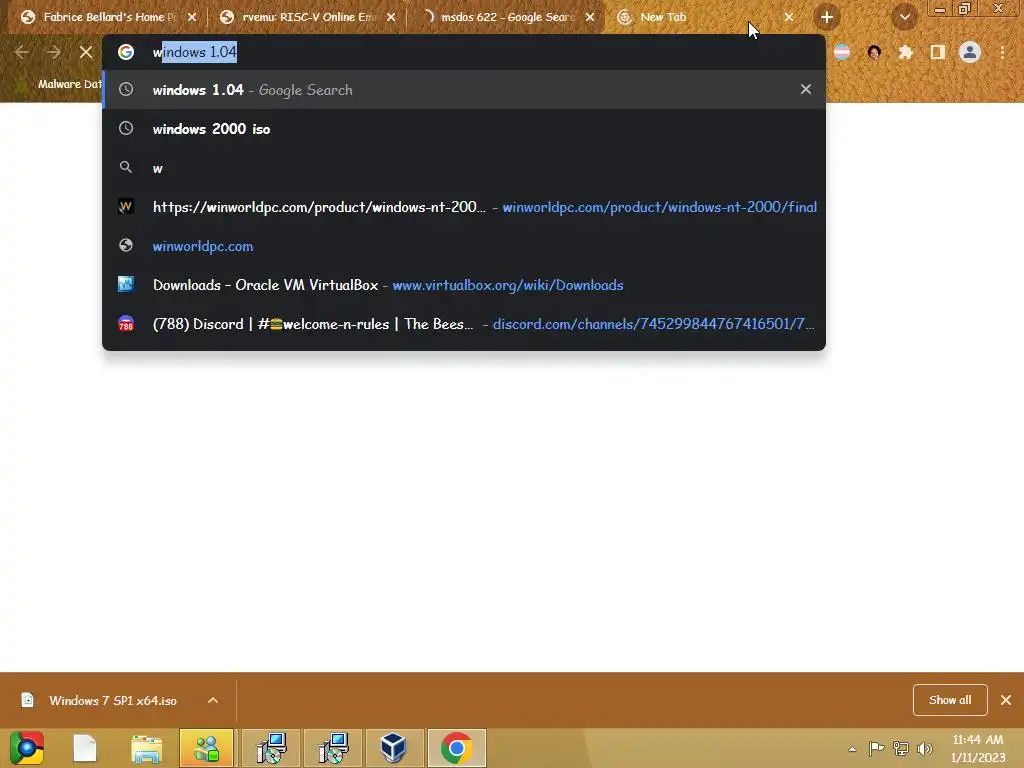This screenshot has width=1024, height=768.
Task: Show hidden tray icons arrow
Action: [x=852, y=749]
